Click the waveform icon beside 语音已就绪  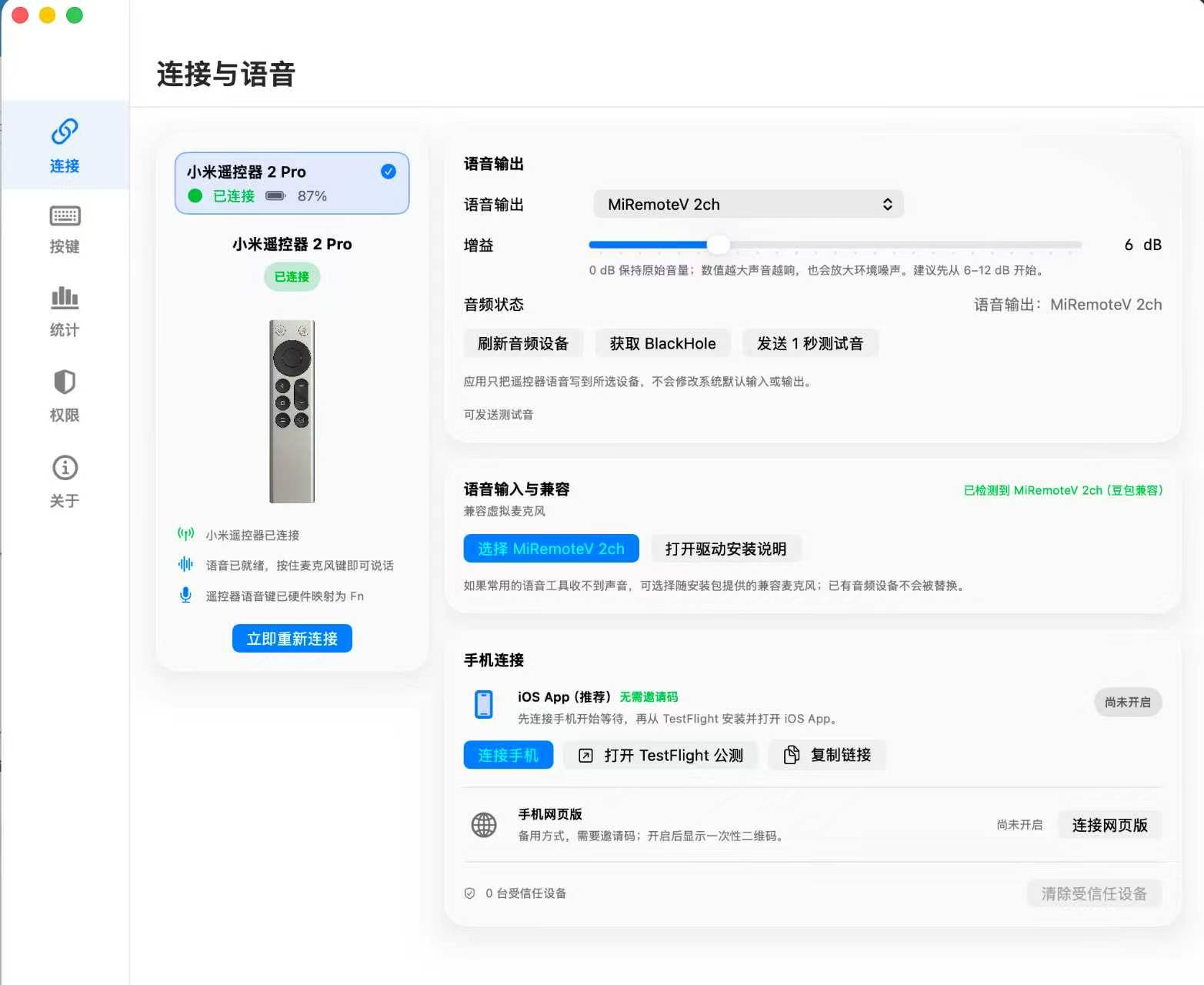[x=185, y=565]
